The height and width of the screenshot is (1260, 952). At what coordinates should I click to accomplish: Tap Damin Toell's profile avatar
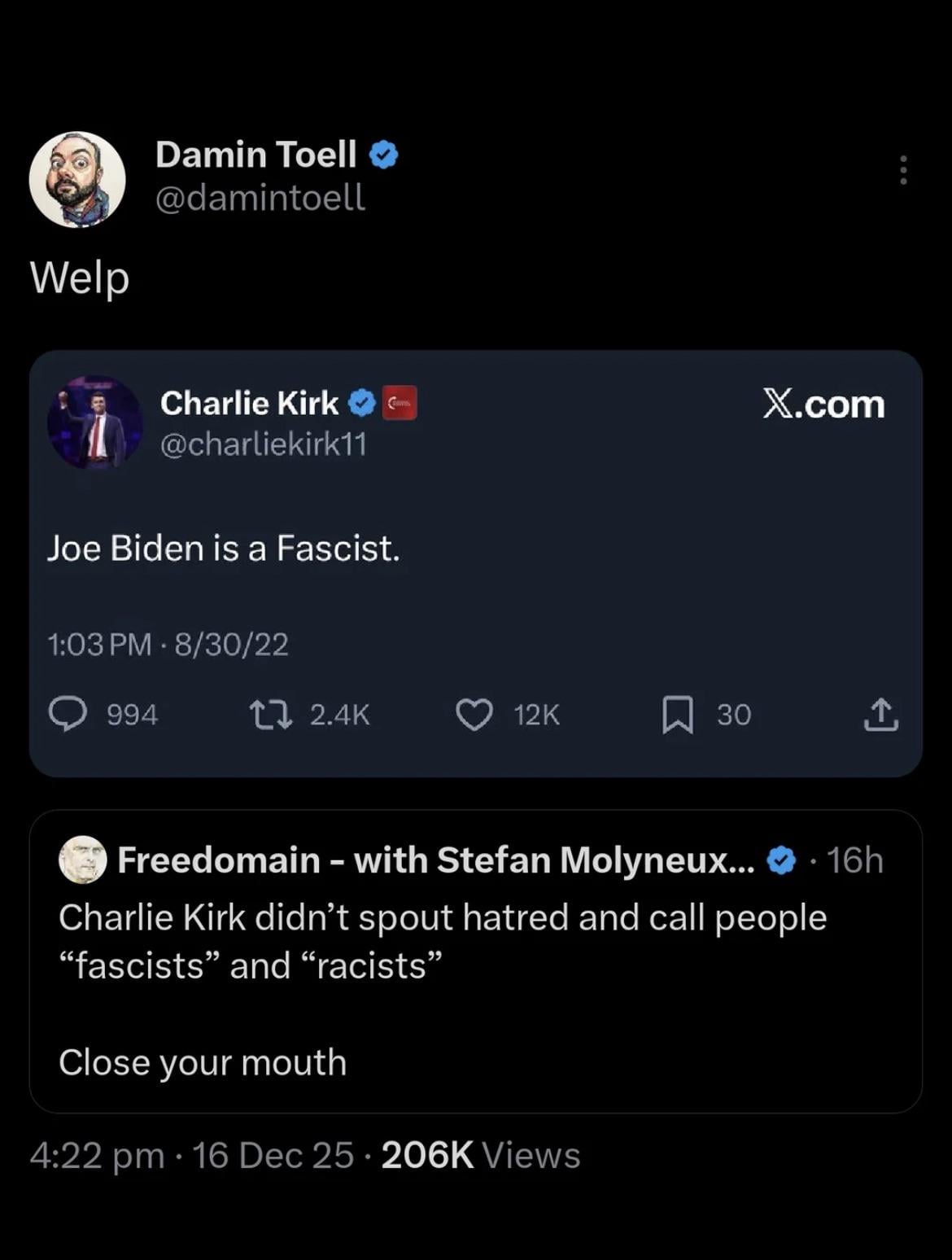pyautogui.click(x=77, y=179)
